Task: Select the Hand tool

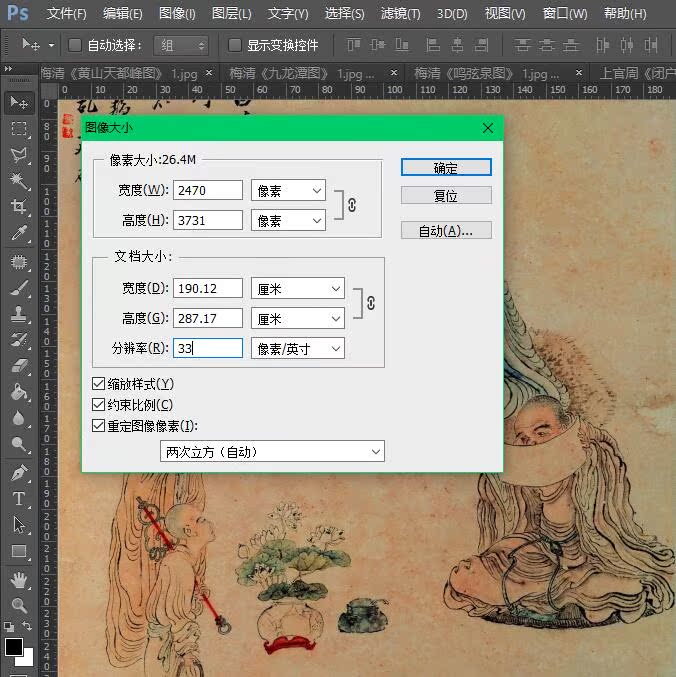Action: pos(19,580)
